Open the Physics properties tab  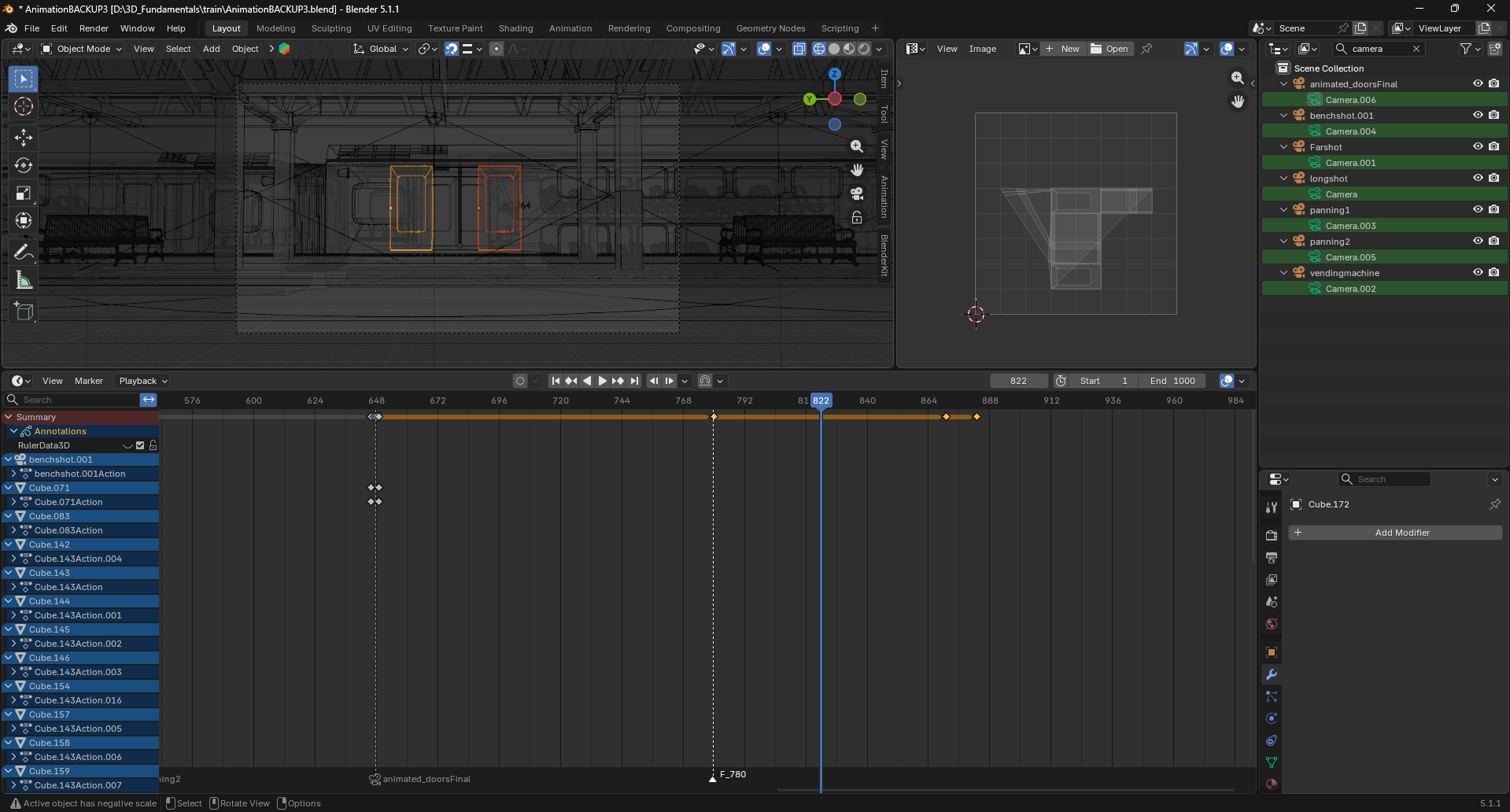point(1272,718)
